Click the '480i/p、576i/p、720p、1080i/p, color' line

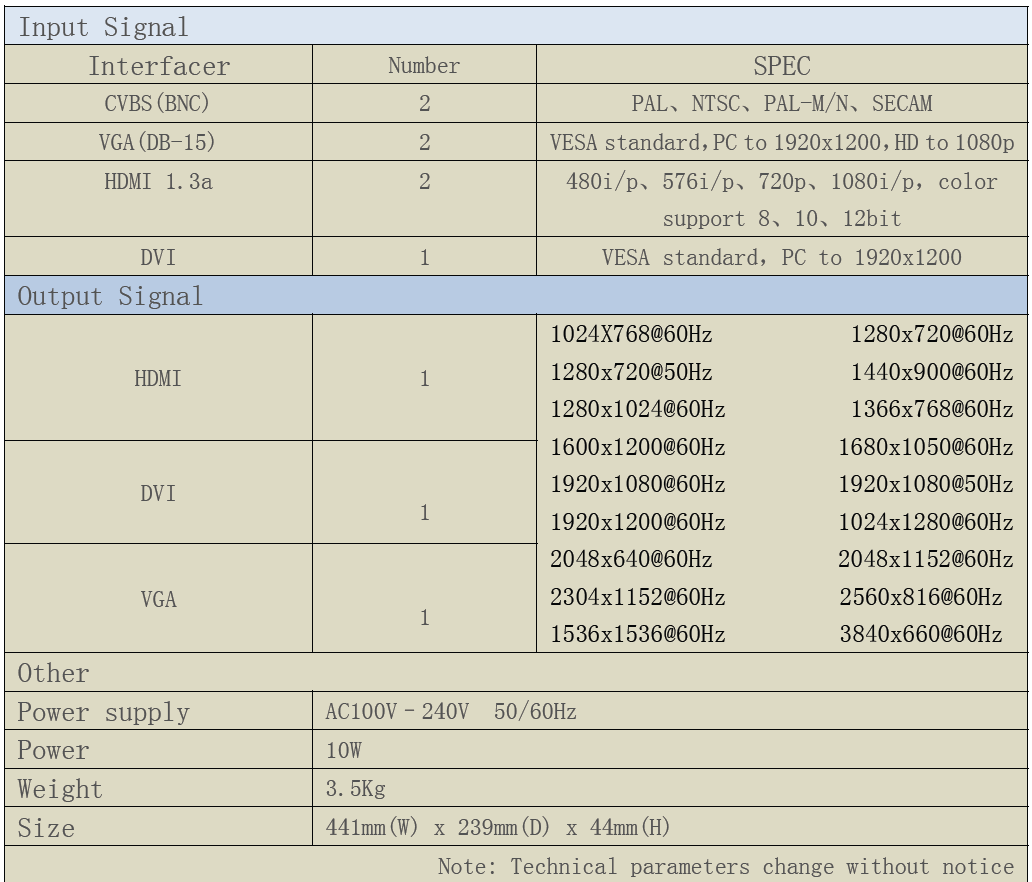pyautogui.click(x=782, y=181)
